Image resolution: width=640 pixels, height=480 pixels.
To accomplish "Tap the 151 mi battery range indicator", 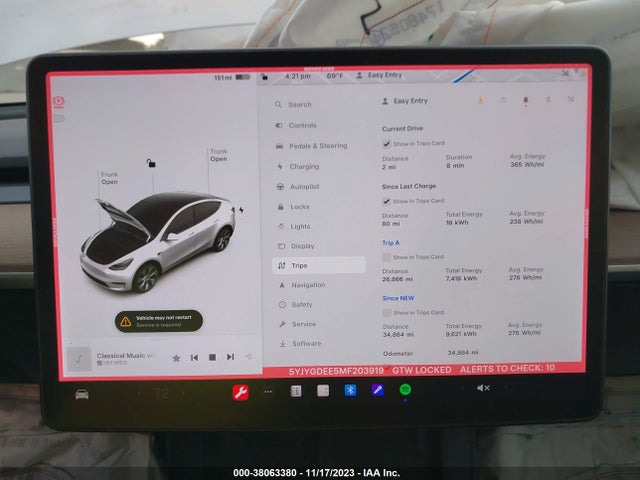I will pos(231,77).
